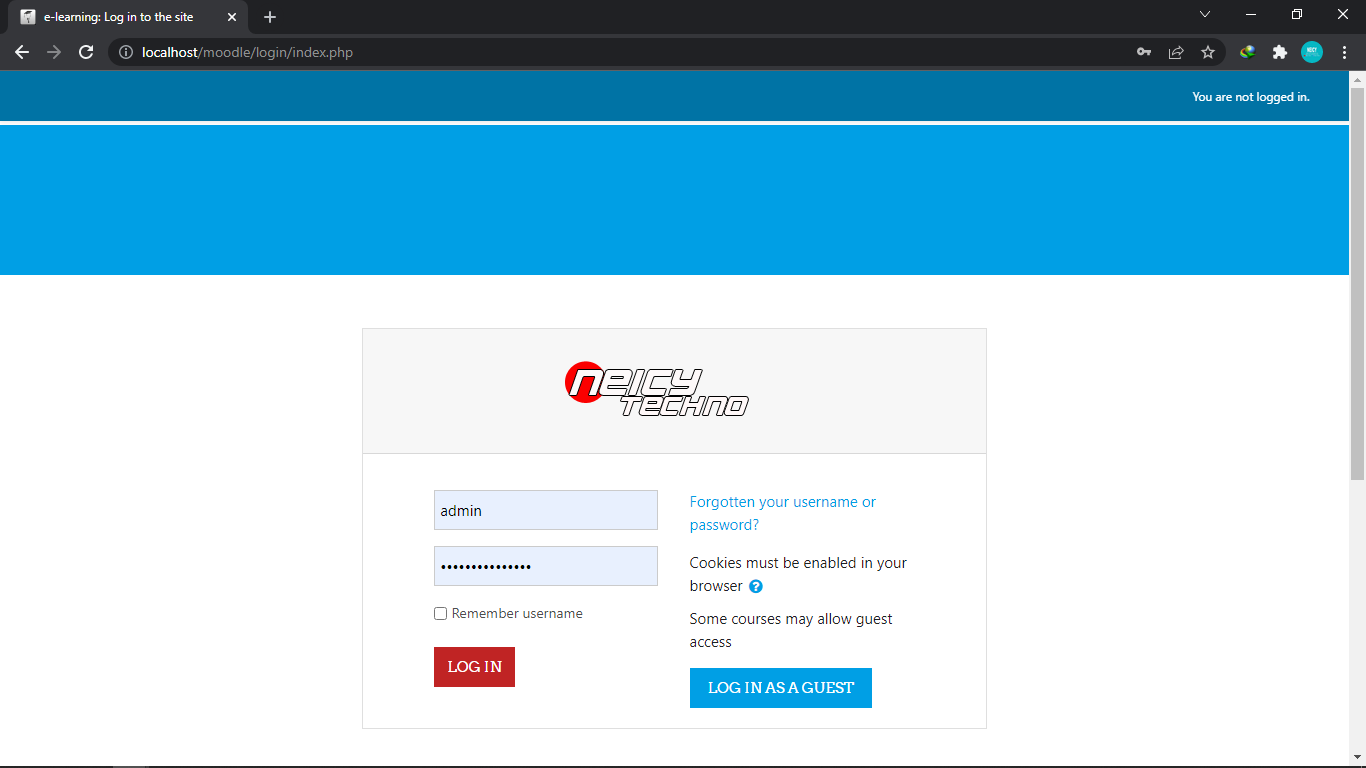Screen dimensions: 1366x768
Task: Focus the password field
Action: 546,566
